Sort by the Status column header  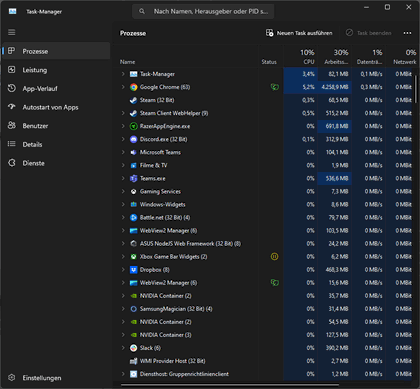pos(271,56)
